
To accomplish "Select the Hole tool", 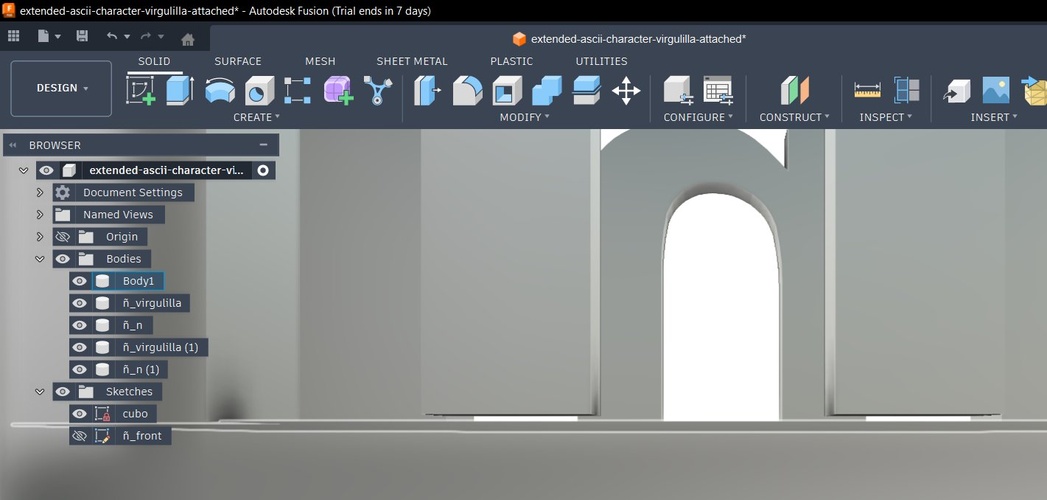I will [x=259, y=90].
